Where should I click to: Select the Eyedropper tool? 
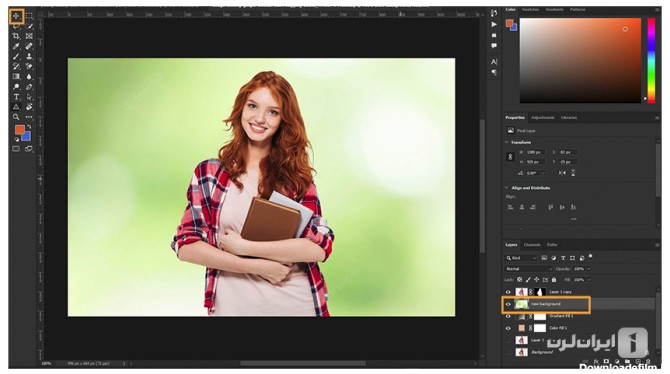pyautogui.click(x=16, y=46)
